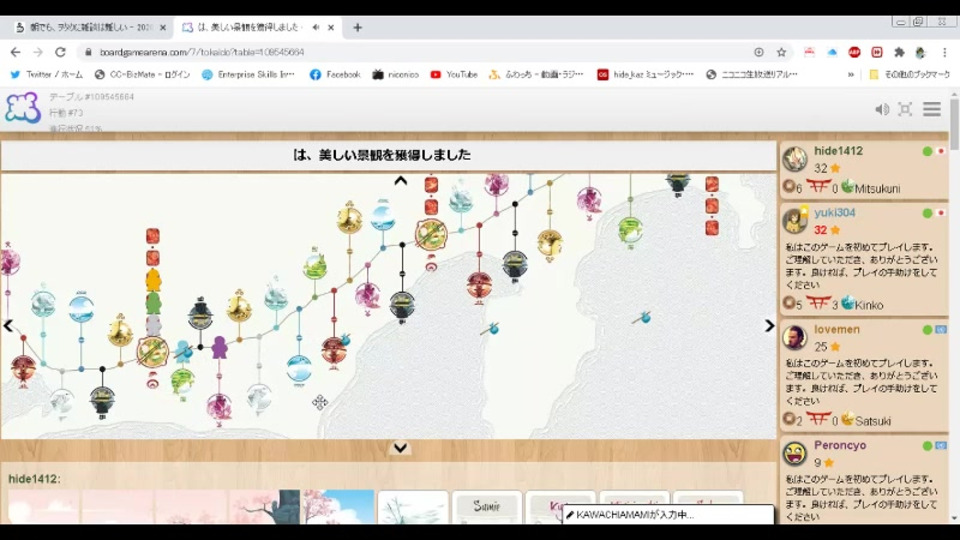Click yuki304's temple torii icon
The image size is (960, 540).
point(817,302)
